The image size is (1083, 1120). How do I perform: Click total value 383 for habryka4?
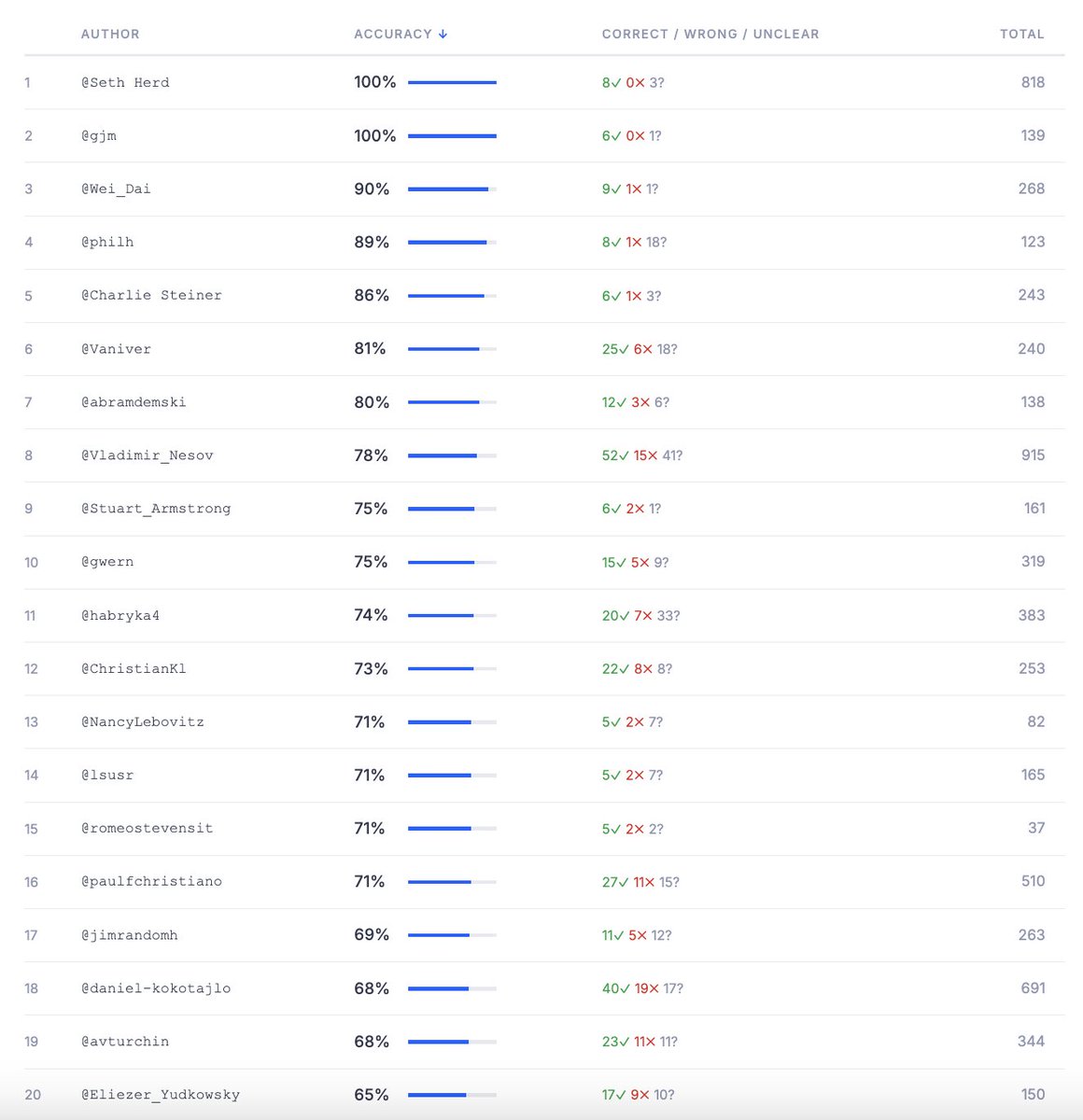[1032, 615]
